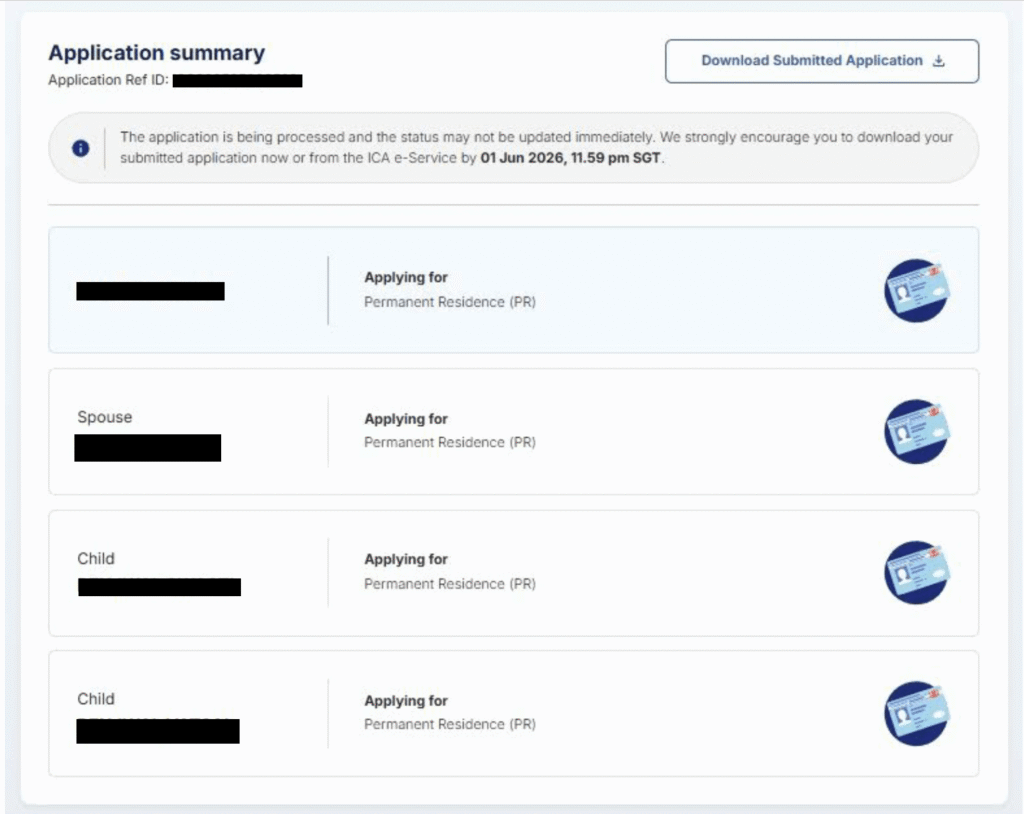This screenshot has width=1024, height=814.
Task: Select the Application summary heading
Action: click(157, 52)
